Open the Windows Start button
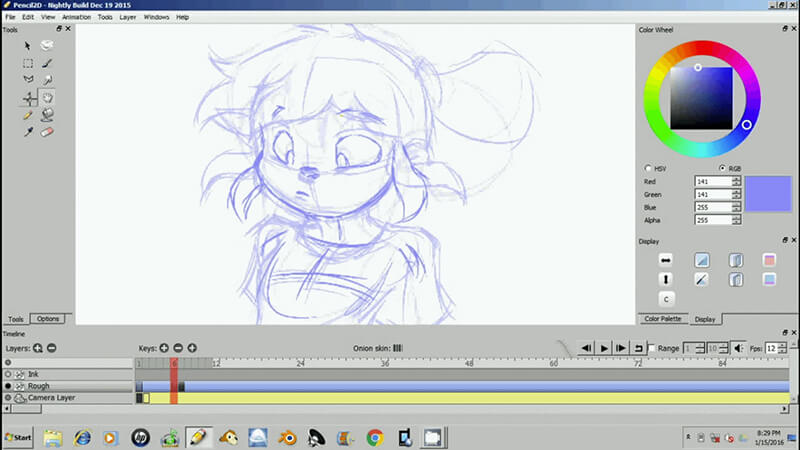This screenshot has width=800, height=450. (x=18, y=438)
